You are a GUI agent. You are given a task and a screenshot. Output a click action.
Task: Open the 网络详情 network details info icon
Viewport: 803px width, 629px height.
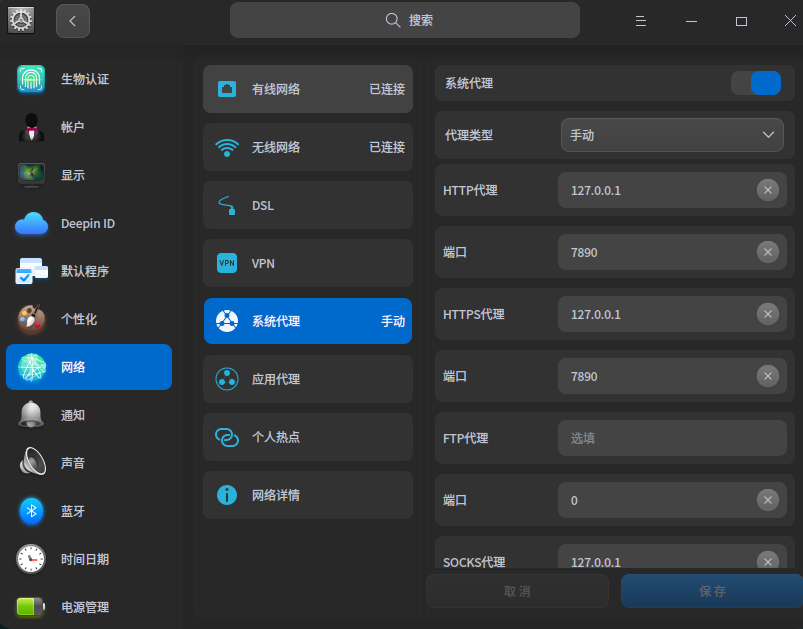tap(226, 495)
